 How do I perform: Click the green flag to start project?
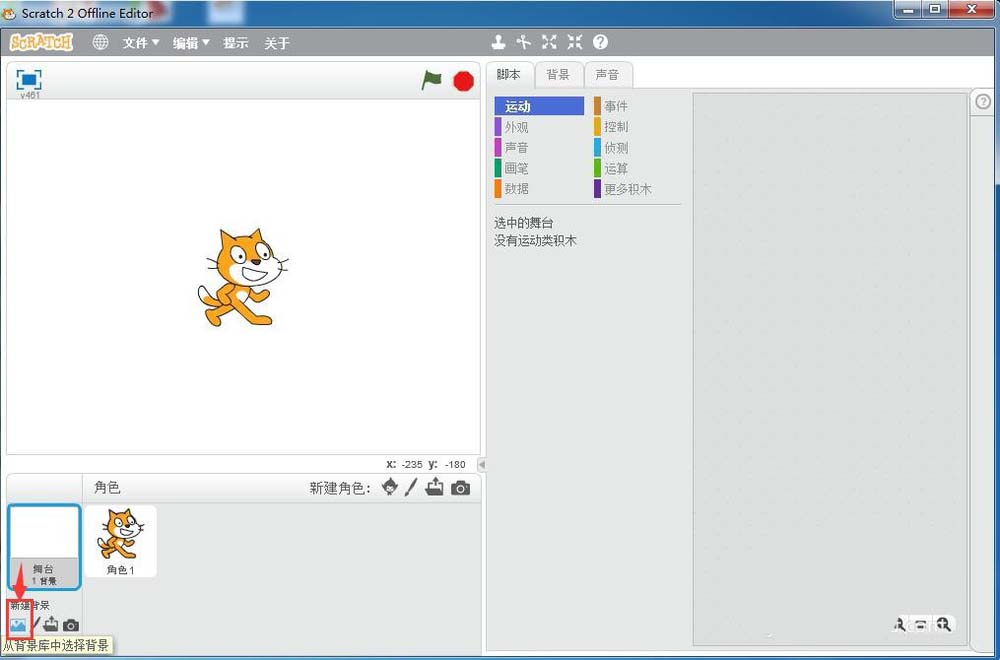click(x=432, y=81)
